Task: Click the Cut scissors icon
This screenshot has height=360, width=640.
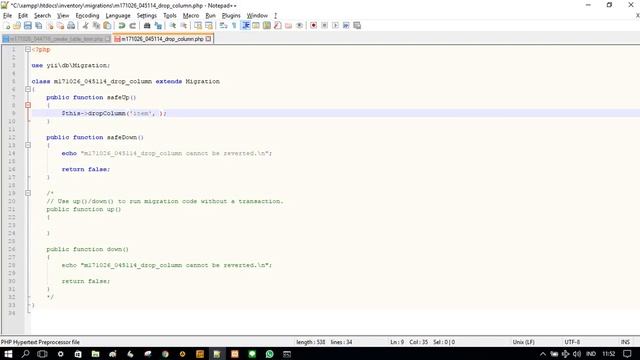Action: 86,26
